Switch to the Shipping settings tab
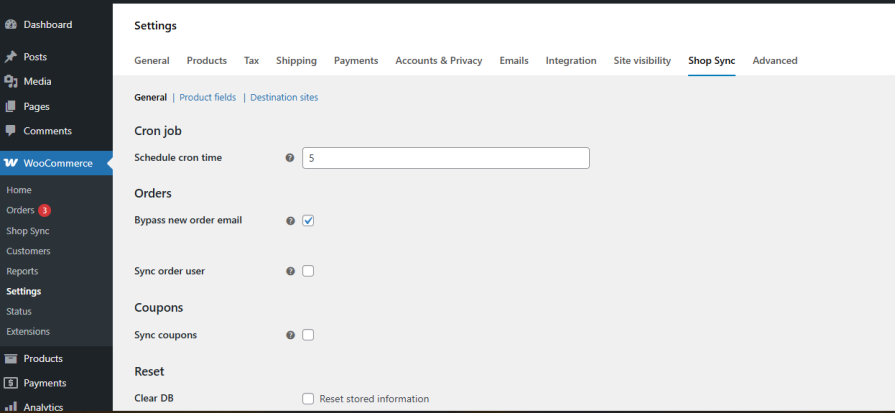Screen dimensions: 895x413 [x=296, y=61]
